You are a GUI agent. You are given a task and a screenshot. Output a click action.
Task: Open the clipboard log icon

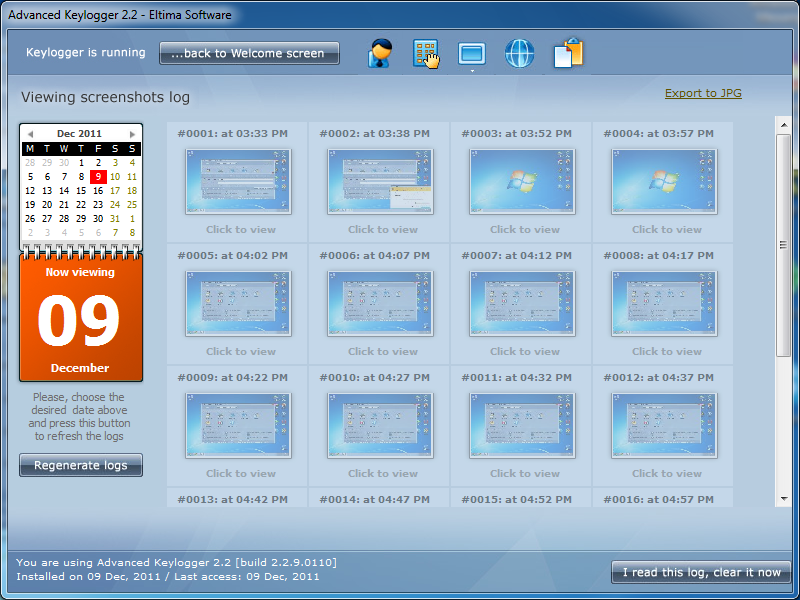click(x=568, y=53)
